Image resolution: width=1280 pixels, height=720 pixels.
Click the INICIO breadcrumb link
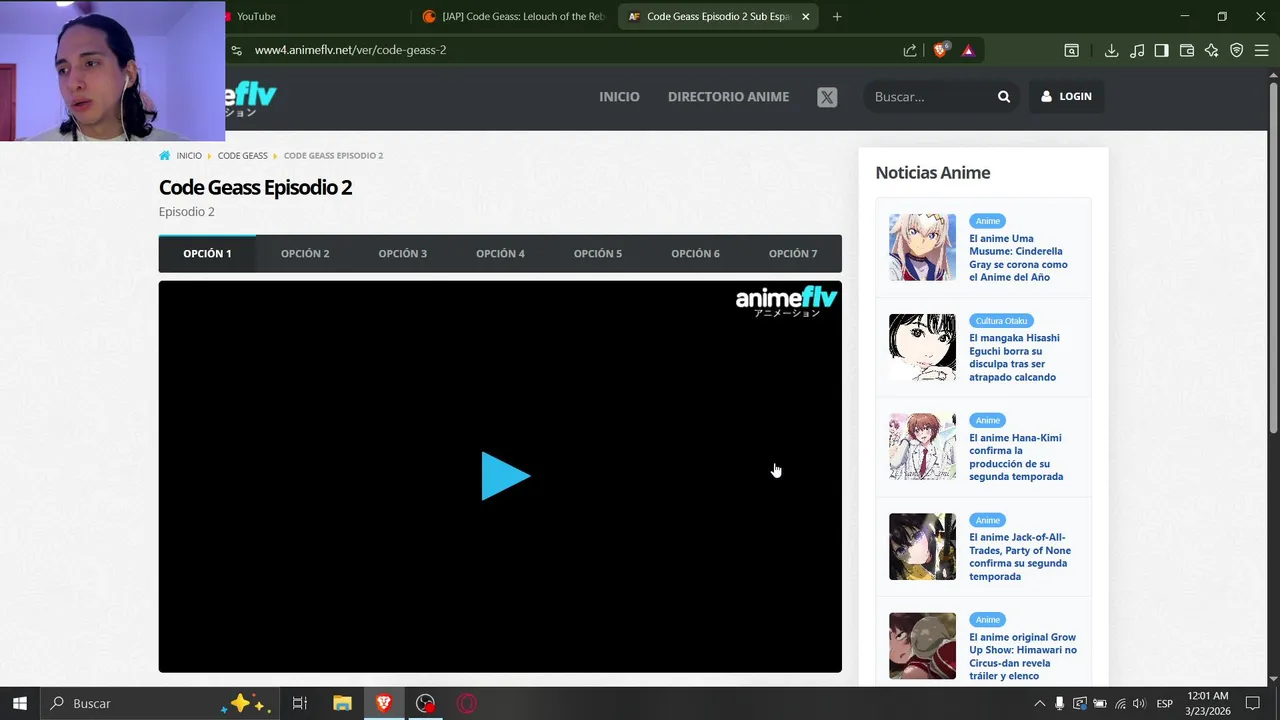coord(189,156)
